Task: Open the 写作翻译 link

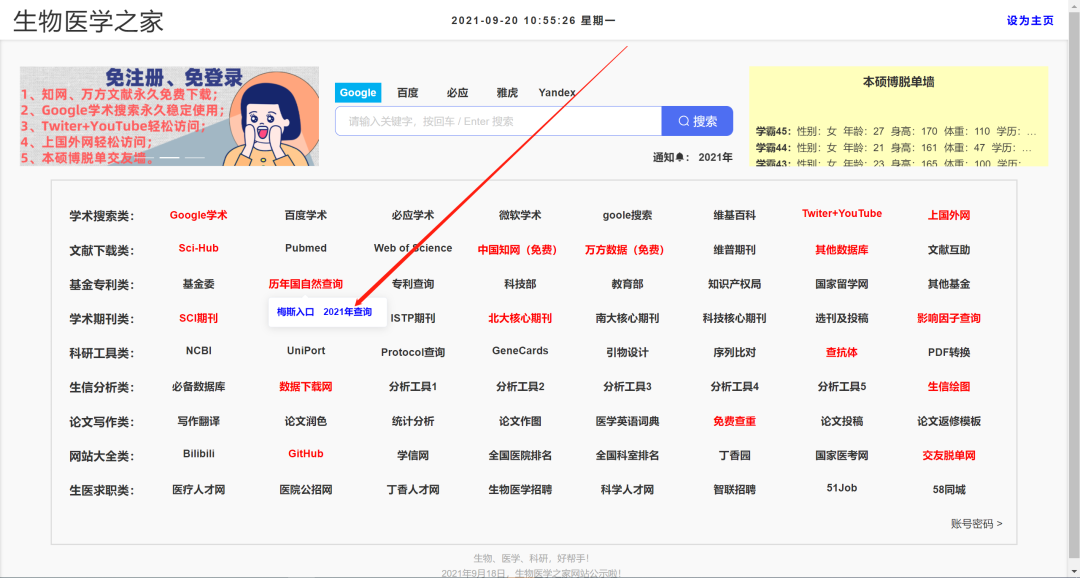Action: click(x=198, y=421)
